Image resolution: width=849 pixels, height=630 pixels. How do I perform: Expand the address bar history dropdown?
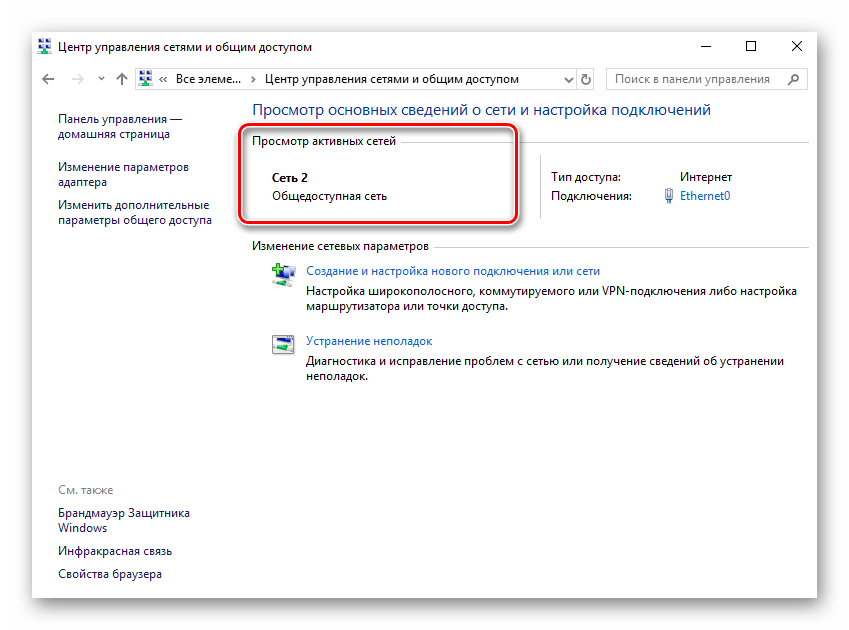pyautogui.click(x=568, y=79)
